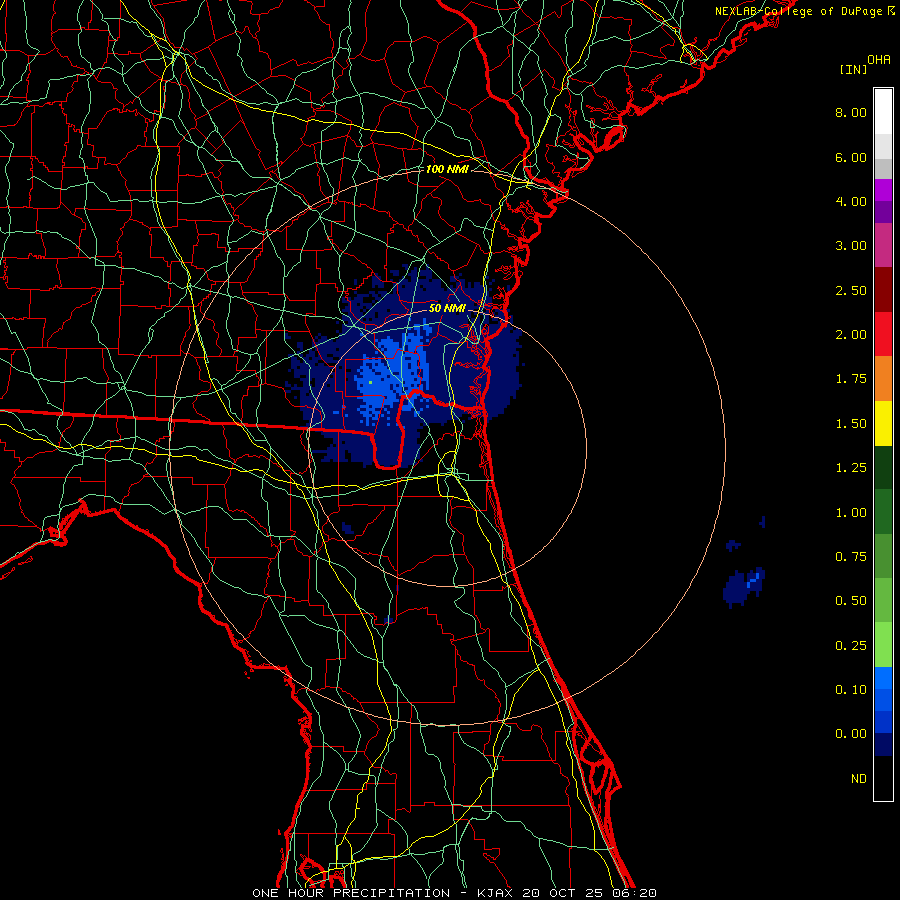The width and height of the screenshot is (900, 900).
Task: Click the ND legend label
Action: pyautogui.click(x=859, y=779)
